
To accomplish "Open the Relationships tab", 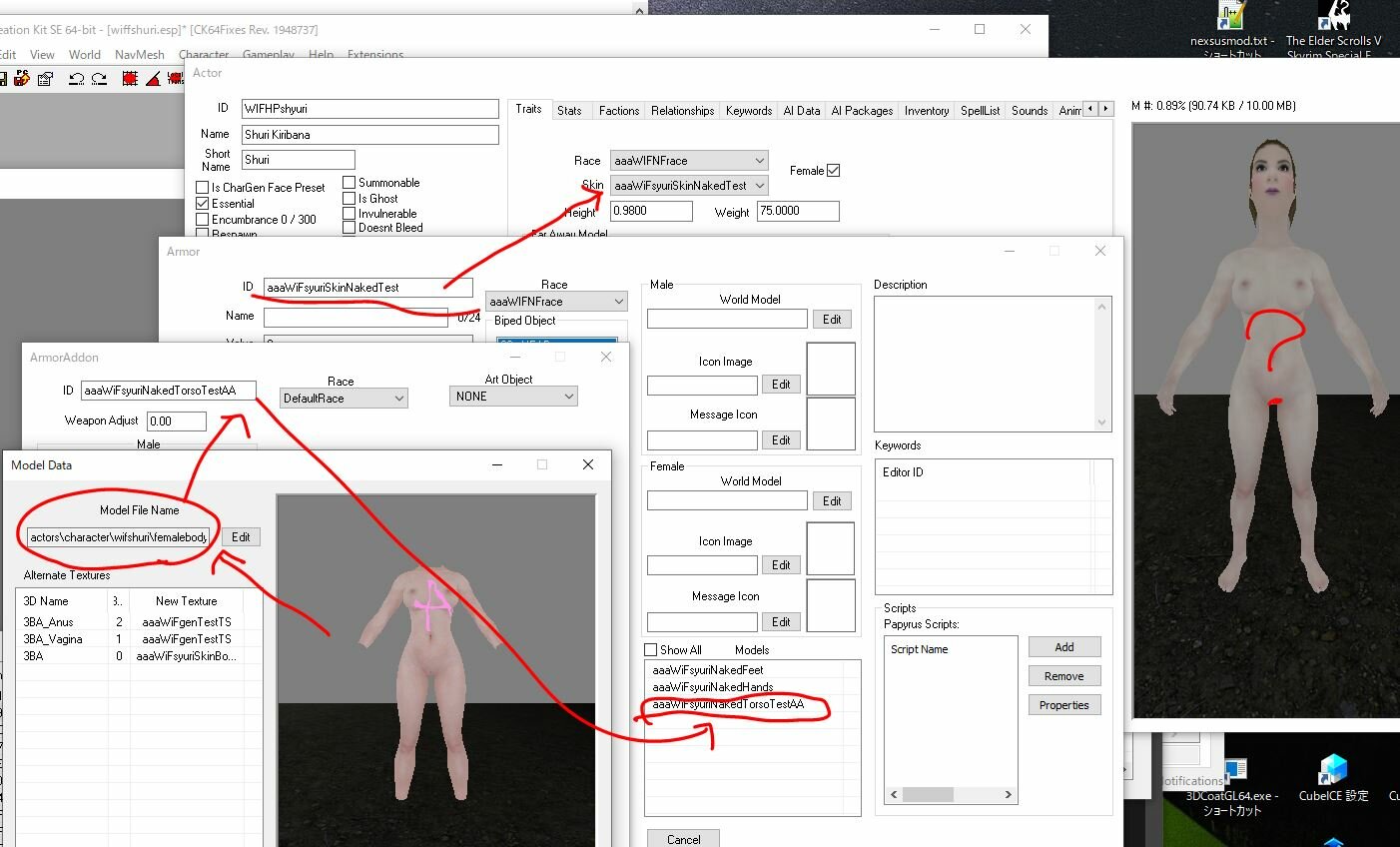I will [683, 111].
